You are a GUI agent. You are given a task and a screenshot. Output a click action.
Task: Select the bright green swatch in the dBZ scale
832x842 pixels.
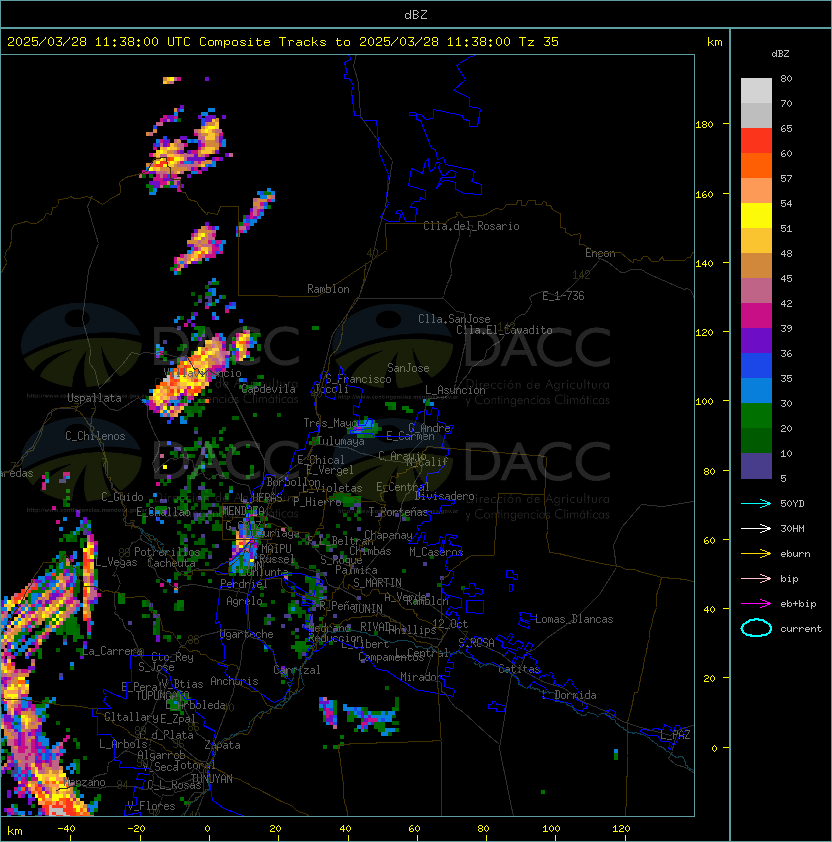(756, 416)
